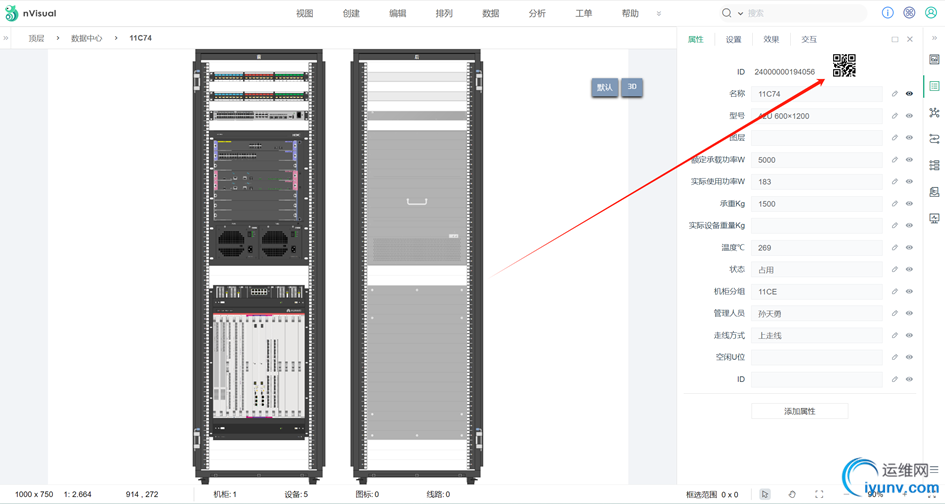945x504 pixels.
Task: Select the hand pan tool in status bar
Action: coord(792,494)
